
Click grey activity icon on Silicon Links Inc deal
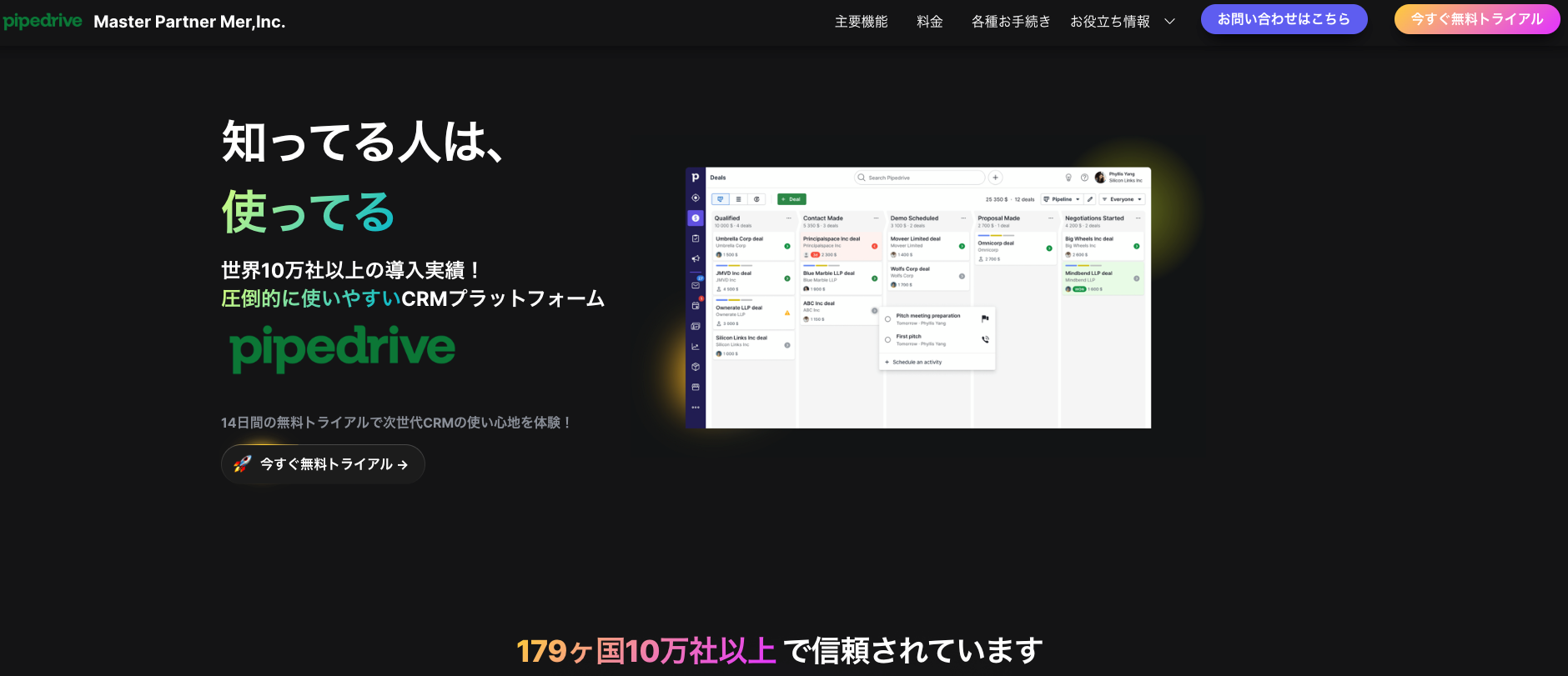click(x=787, y=345)
